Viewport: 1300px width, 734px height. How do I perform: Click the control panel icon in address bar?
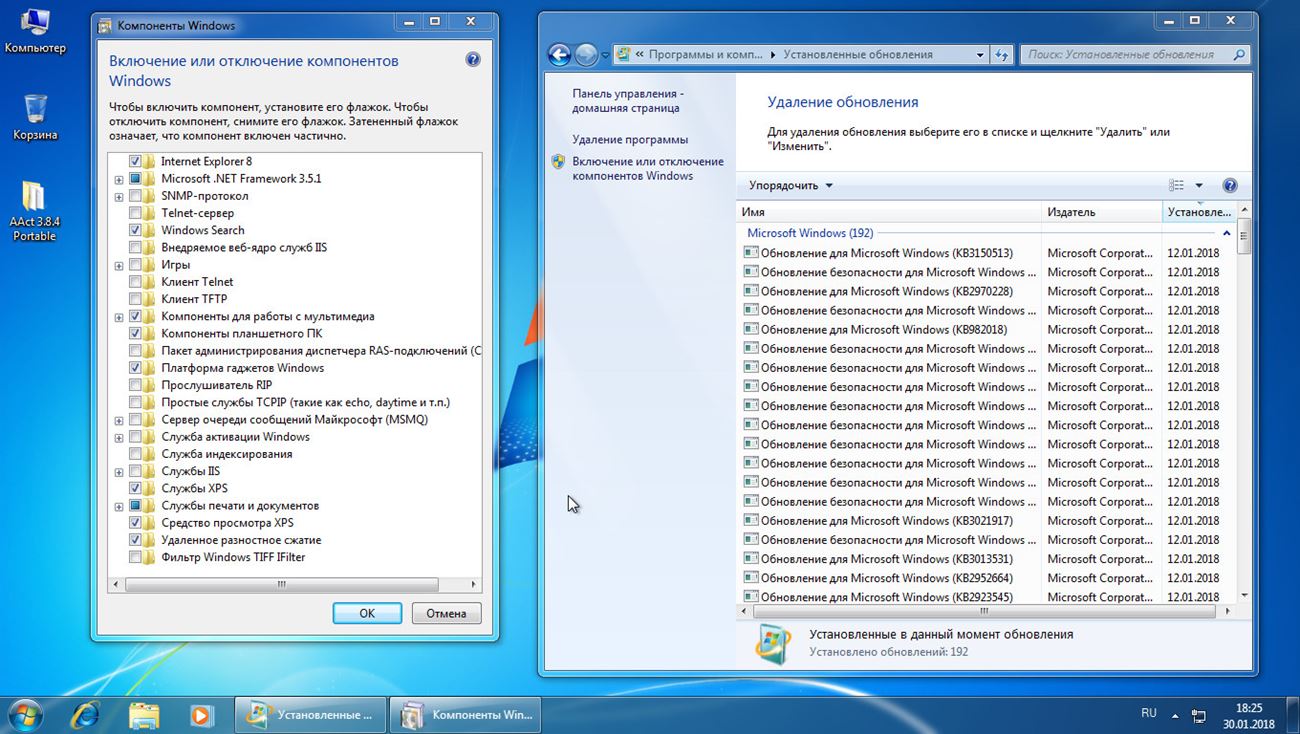623,55
